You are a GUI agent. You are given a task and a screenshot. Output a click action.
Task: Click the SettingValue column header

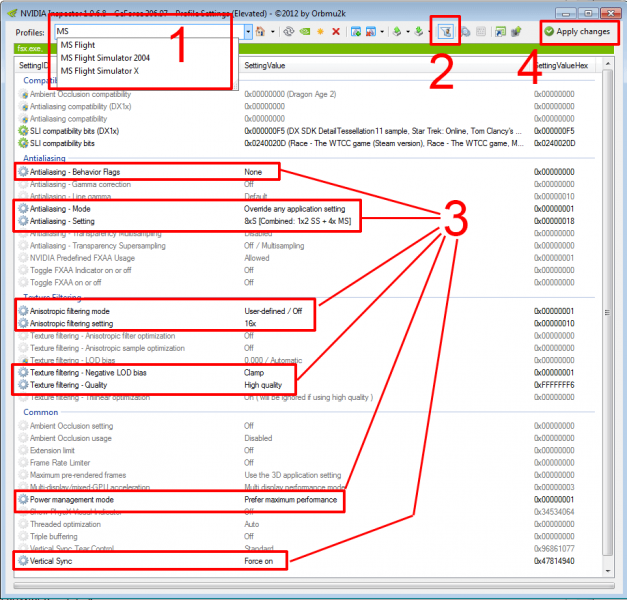point(265,66)
